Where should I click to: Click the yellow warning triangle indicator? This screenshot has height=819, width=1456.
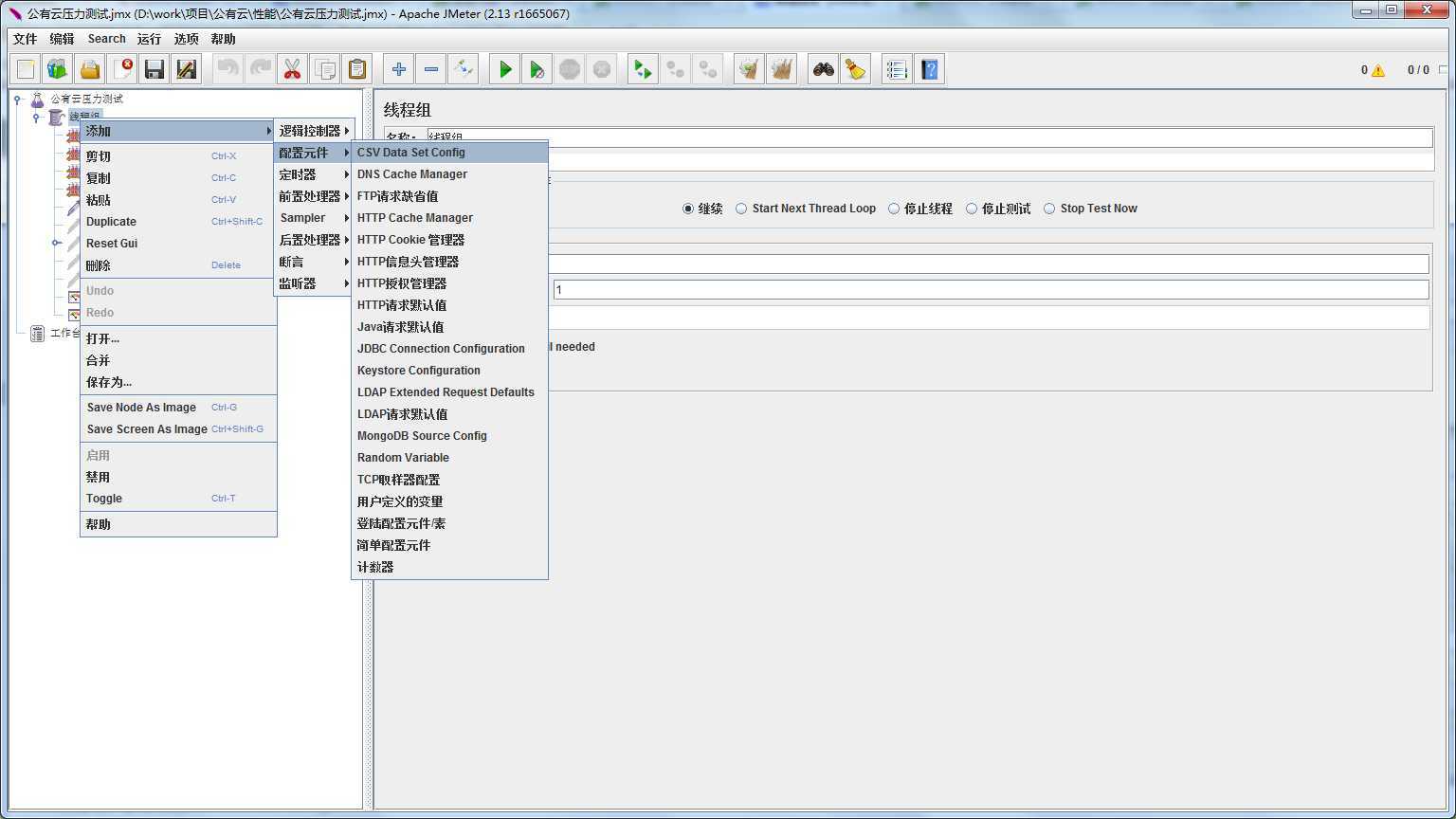point(1378,70)
